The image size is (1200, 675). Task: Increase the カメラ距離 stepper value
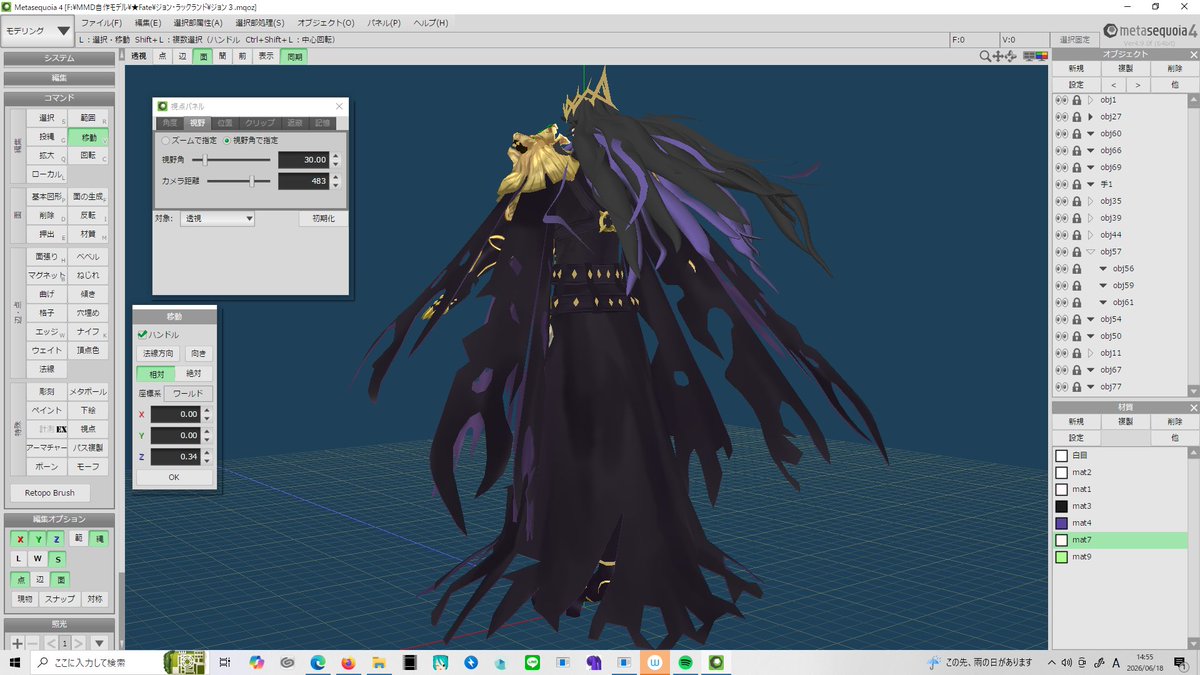(336, 177)
